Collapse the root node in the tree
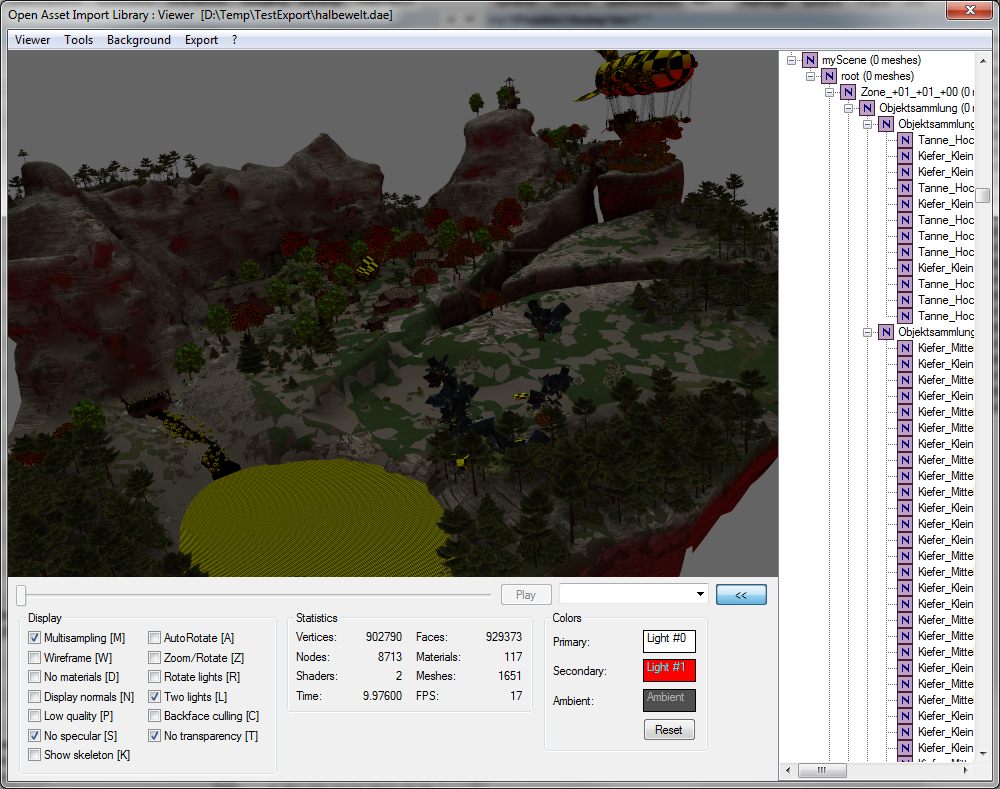This screenshot has height=789, width=1000. [x=810, y=76]
